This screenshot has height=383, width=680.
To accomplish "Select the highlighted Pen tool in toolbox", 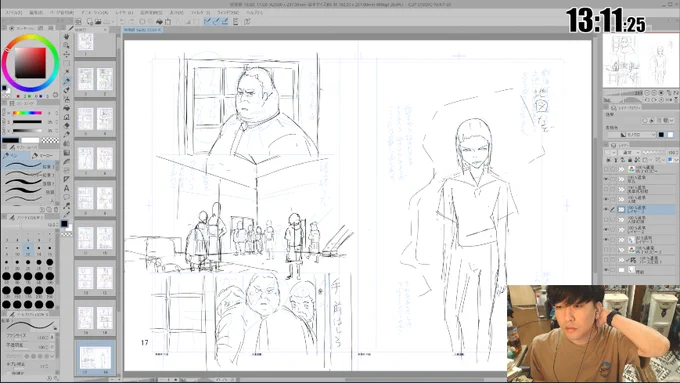I will tap(66, 82).
